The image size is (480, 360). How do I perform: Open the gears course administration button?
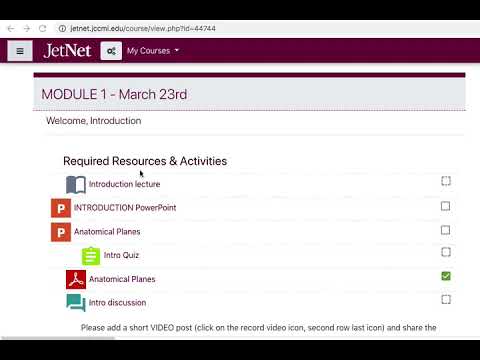[x=111, y=51]
